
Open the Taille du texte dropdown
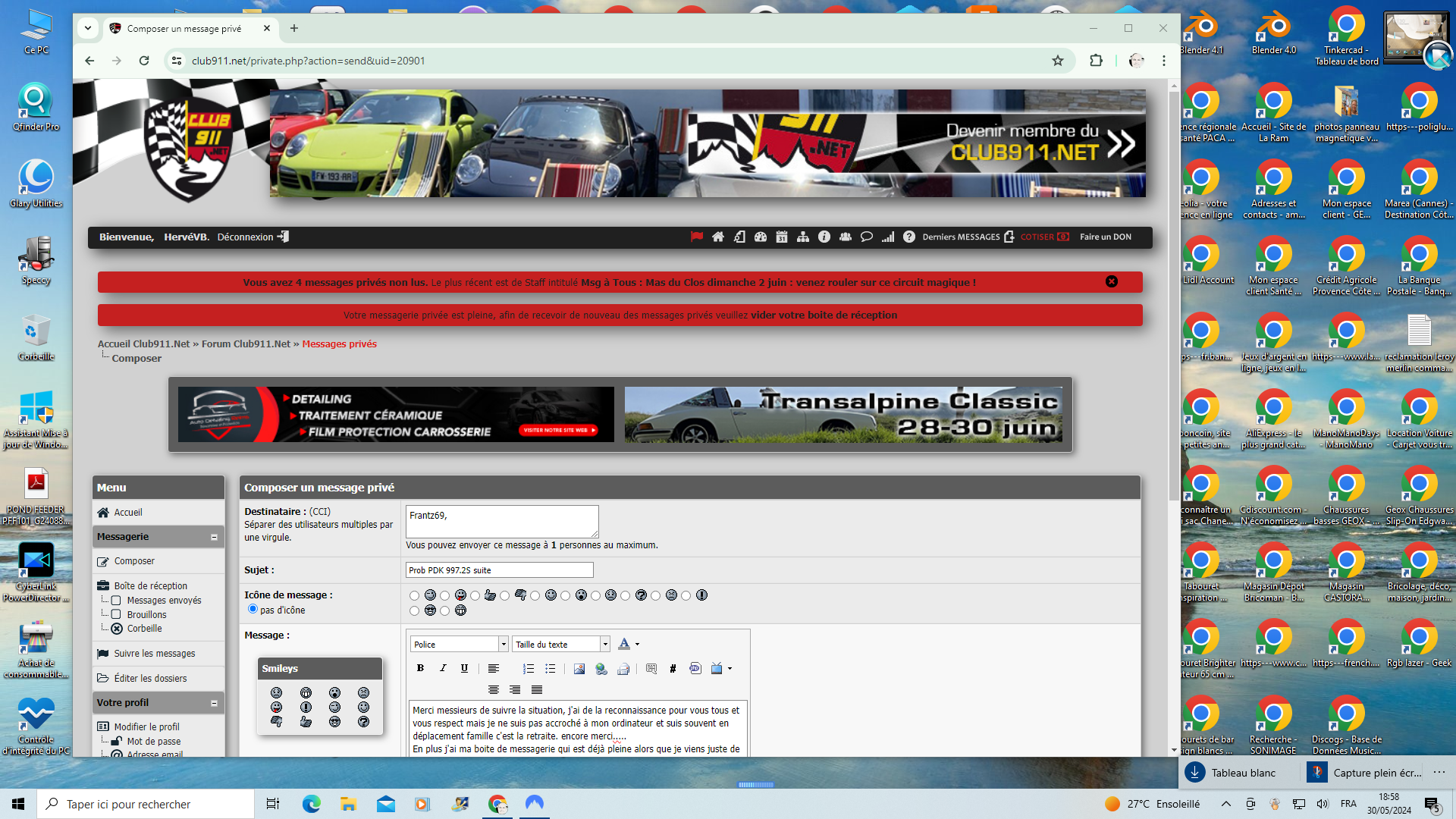point(561,644)
